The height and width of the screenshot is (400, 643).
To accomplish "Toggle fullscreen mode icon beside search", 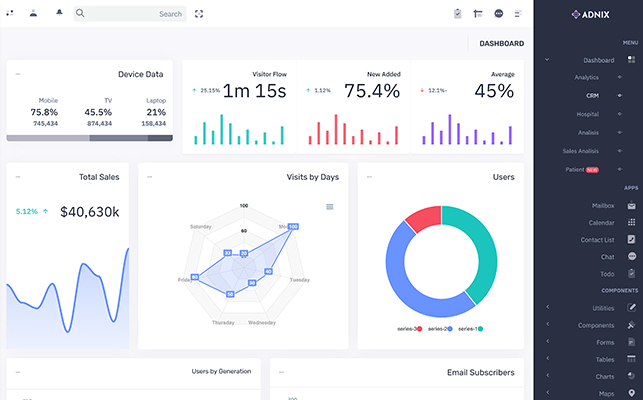I will pos(199,14).
